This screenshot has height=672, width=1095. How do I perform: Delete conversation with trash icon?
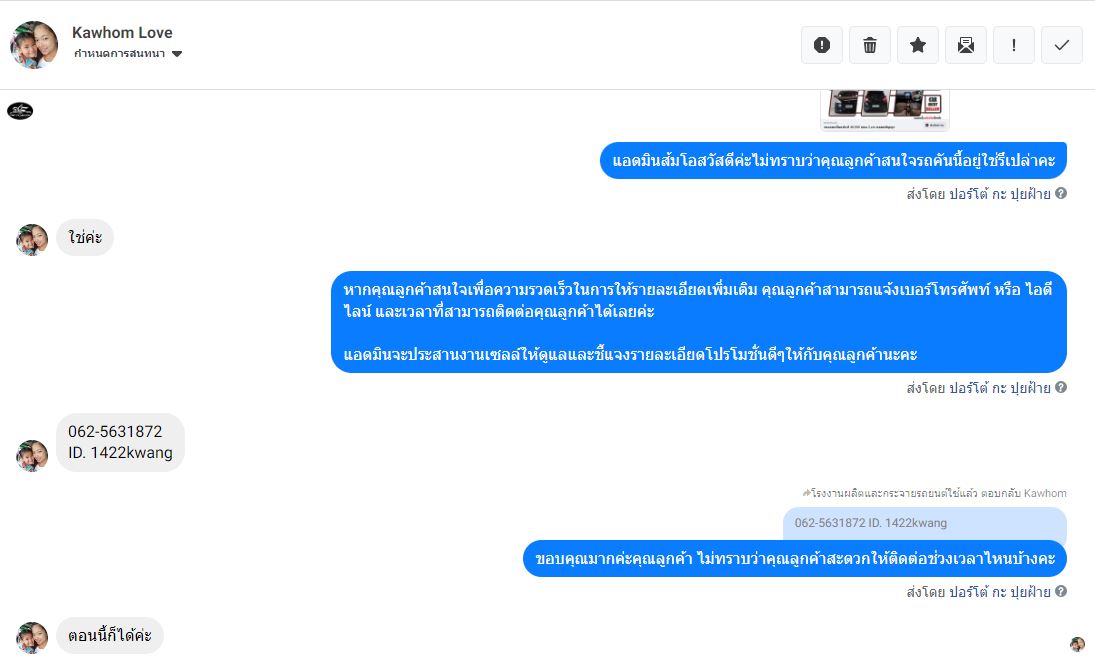pos(870,45)
